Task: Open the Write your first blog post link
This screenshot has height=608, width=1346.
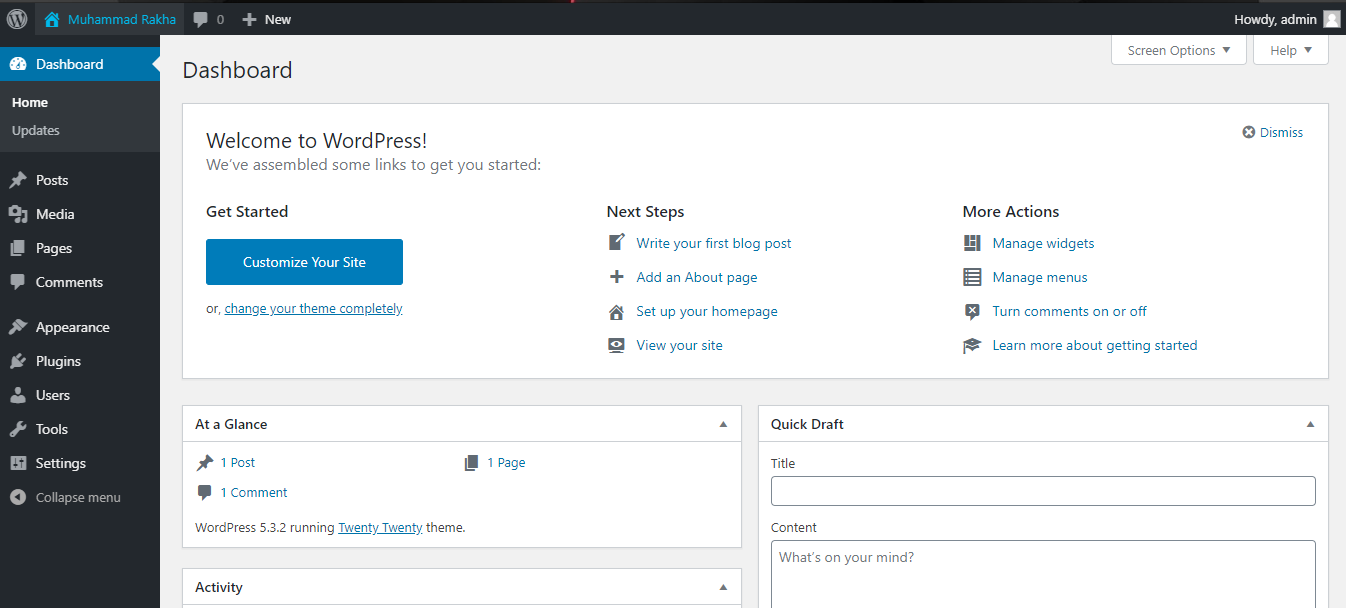Action: (x=713, y=243)
